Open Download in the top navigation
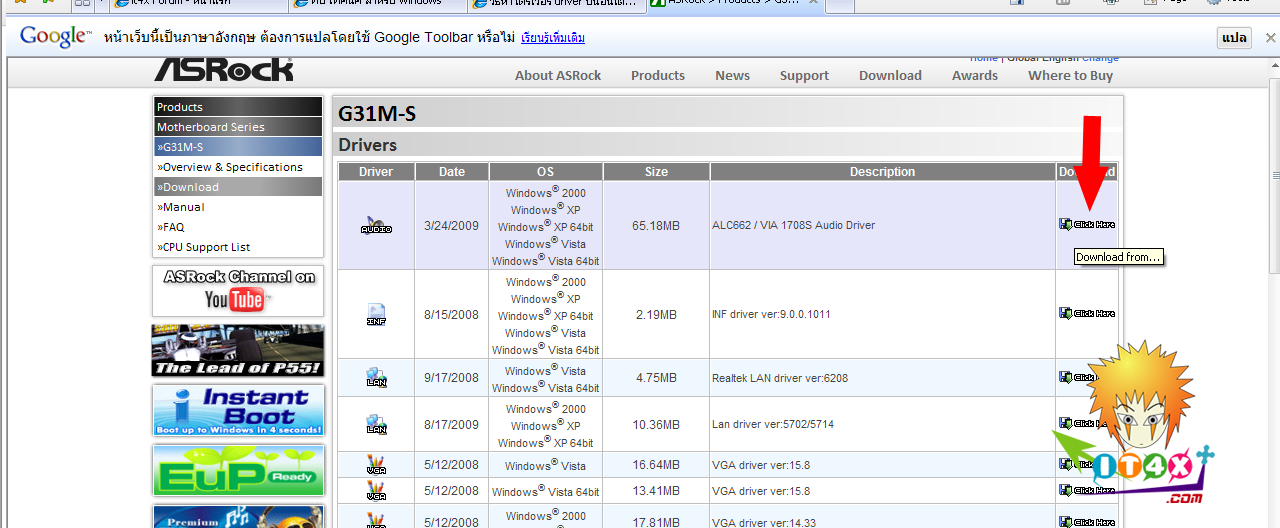 point(890,76)
